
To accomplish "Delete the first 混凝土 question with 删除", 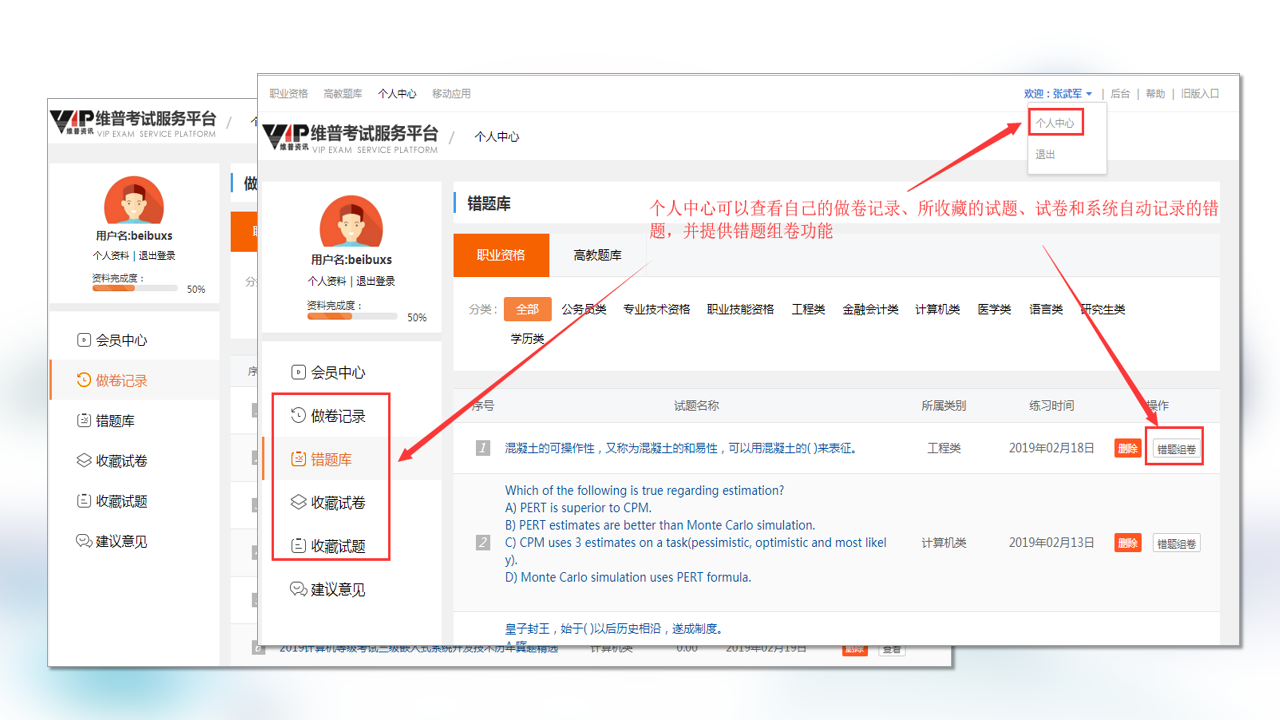I will (1127, 449).
